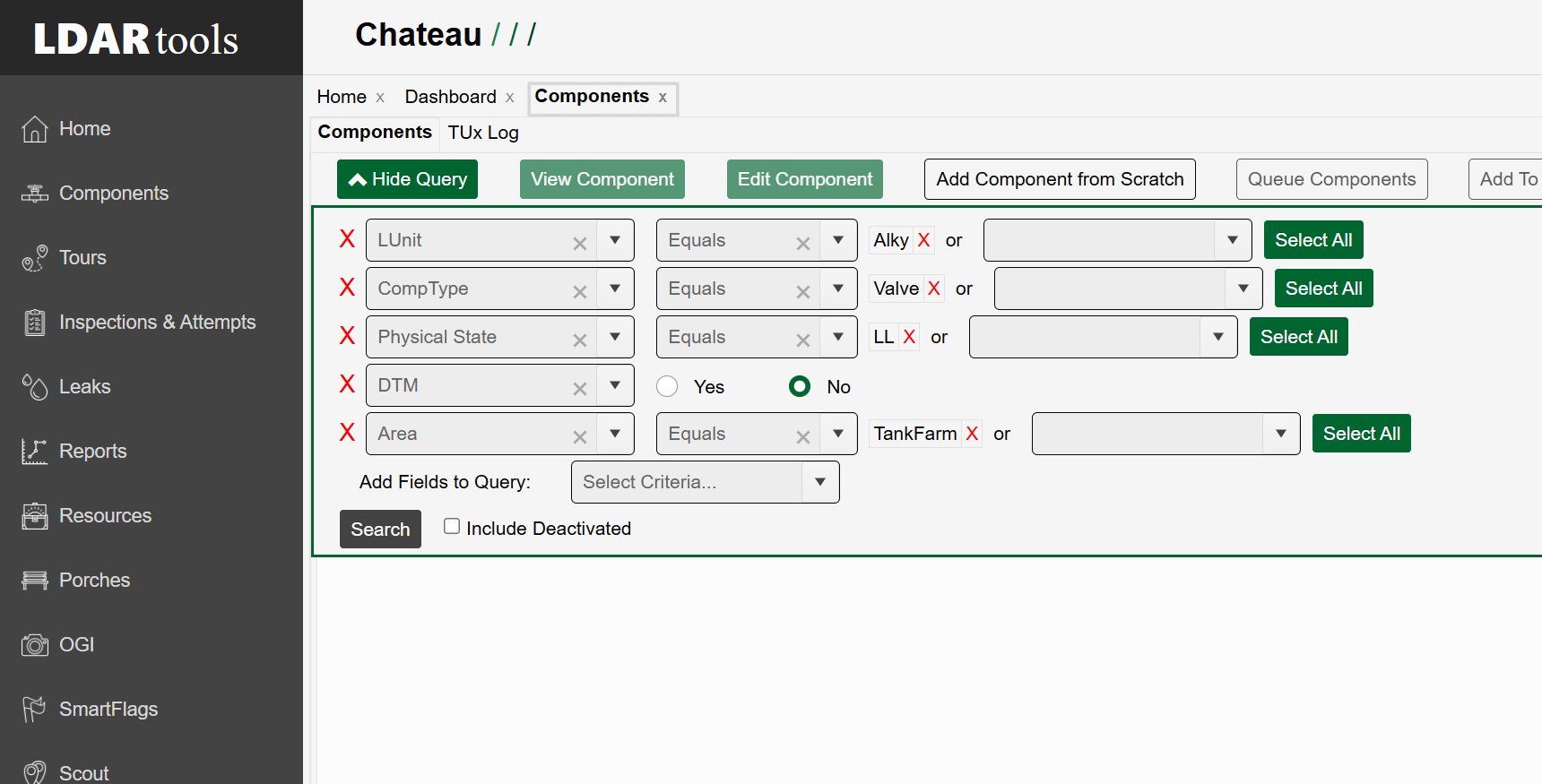The height and width of the screenshot is (784, 1542).
Task: Click the SmartFlags flag icon
Action: (34, 710)
